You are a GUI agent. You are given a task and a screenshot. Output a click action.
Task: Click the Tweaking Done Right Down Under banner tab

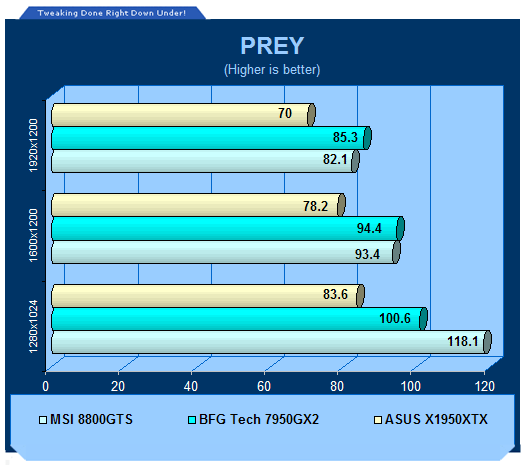pos(112,13)
